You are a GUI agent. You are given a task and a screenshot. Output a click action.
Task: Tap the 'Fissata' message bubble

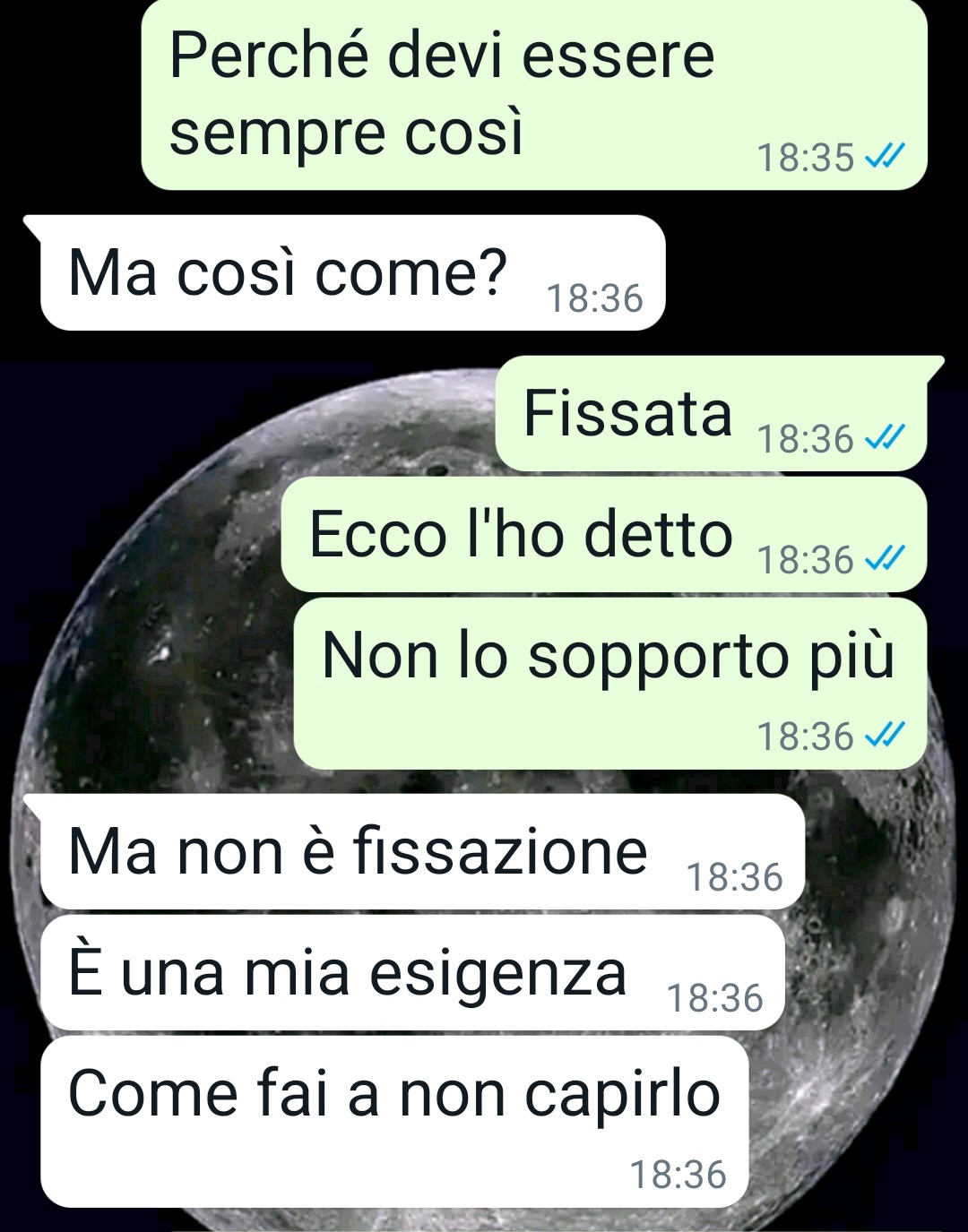(712, 413)
